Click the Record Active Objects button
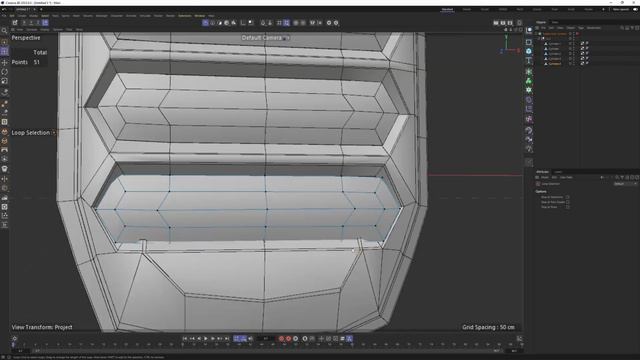 [281, 338]
